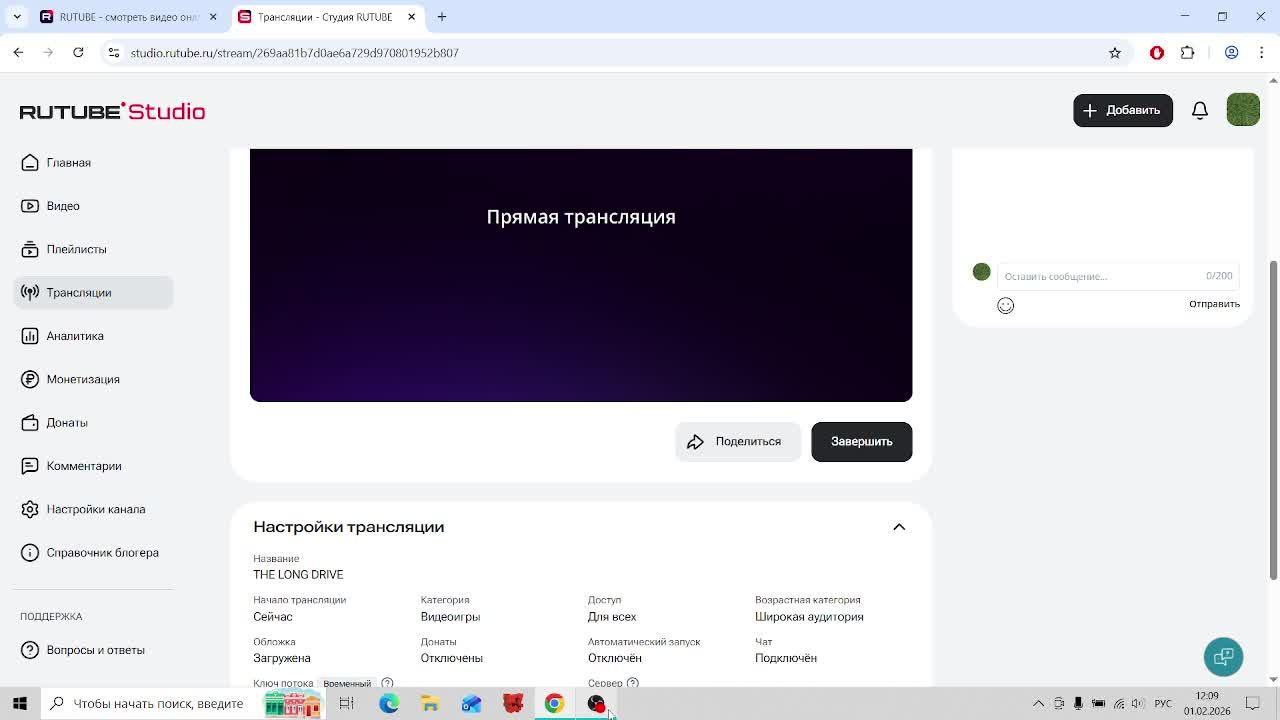The height and width of the screenshot is (720, 1280).
Task: Open the browser three-dot menu
Action: (1262, 53)
